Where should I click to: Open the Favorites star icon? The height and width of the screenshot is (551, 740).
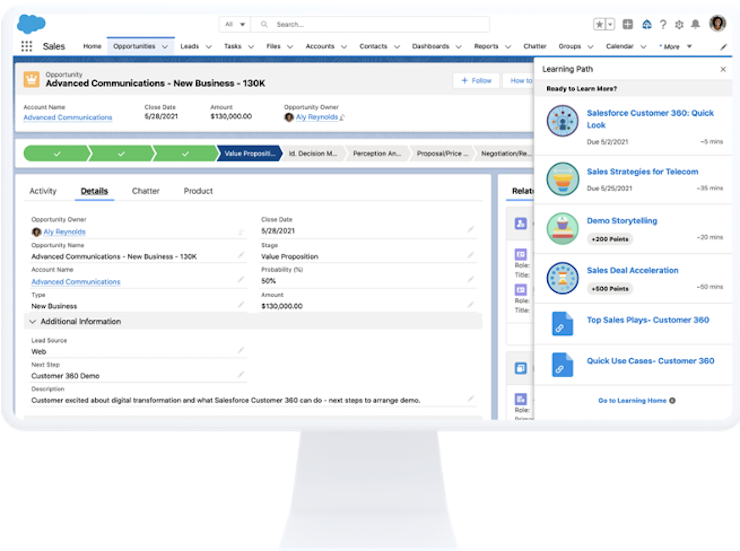coord(599,25)
